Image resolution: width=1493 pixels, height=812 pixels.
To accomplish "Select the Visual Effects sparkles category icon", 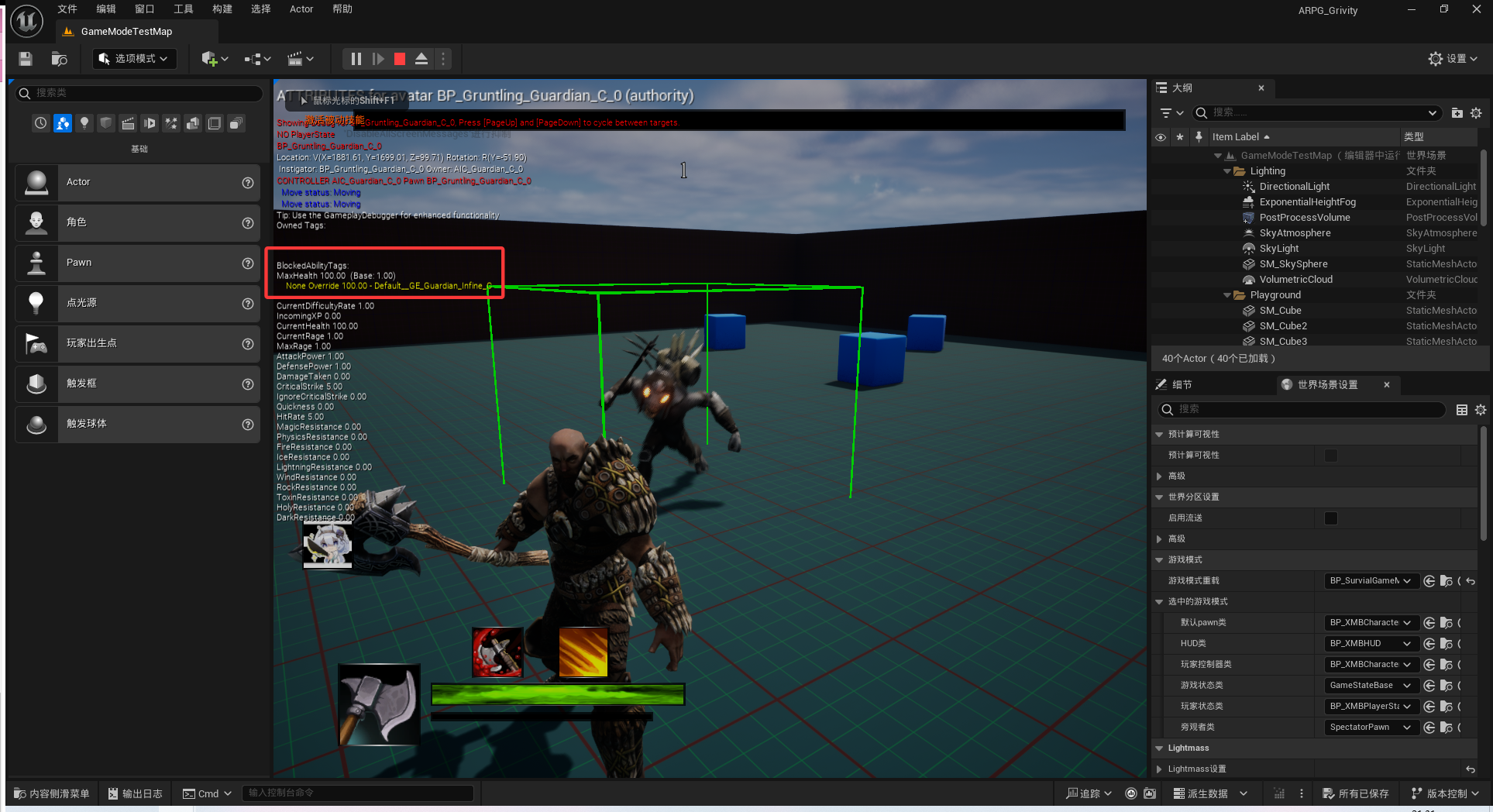I will (x=171, y=123).
